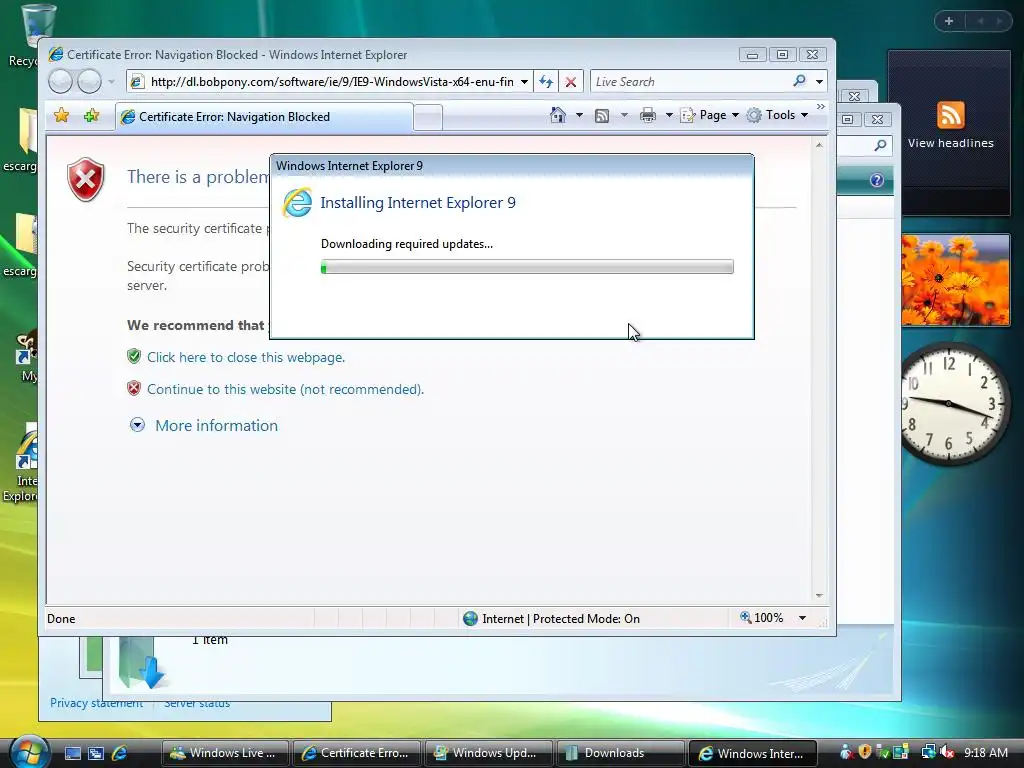Click the Live Search magnifier icon
This screenshot has width=1024, height=768.
point(799,81)
